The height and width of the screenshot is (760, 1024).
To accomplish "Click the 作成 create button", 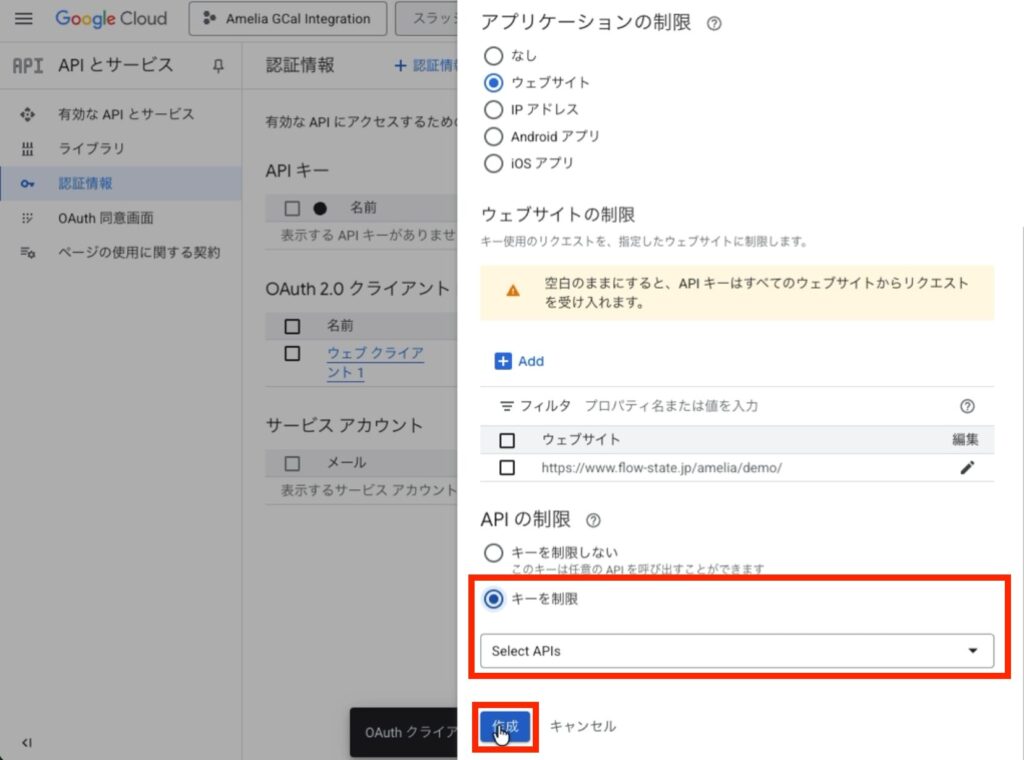I will (x=505, y=726).
